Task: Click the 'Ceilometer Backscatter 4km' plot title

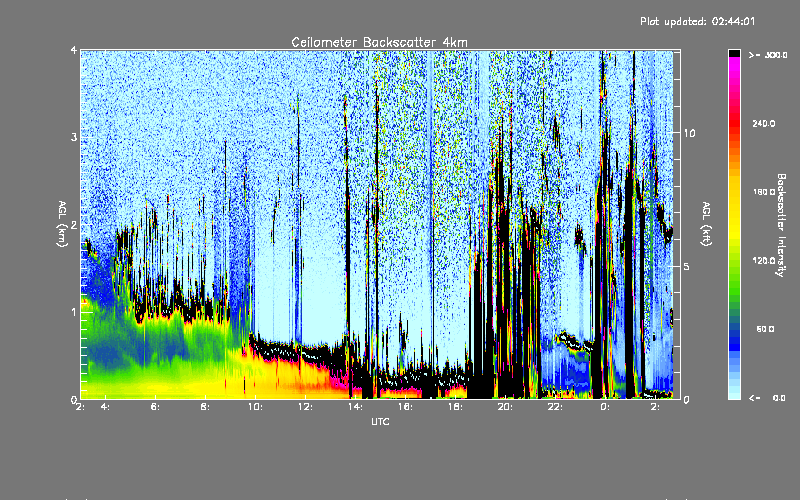Action: point(379,42)
